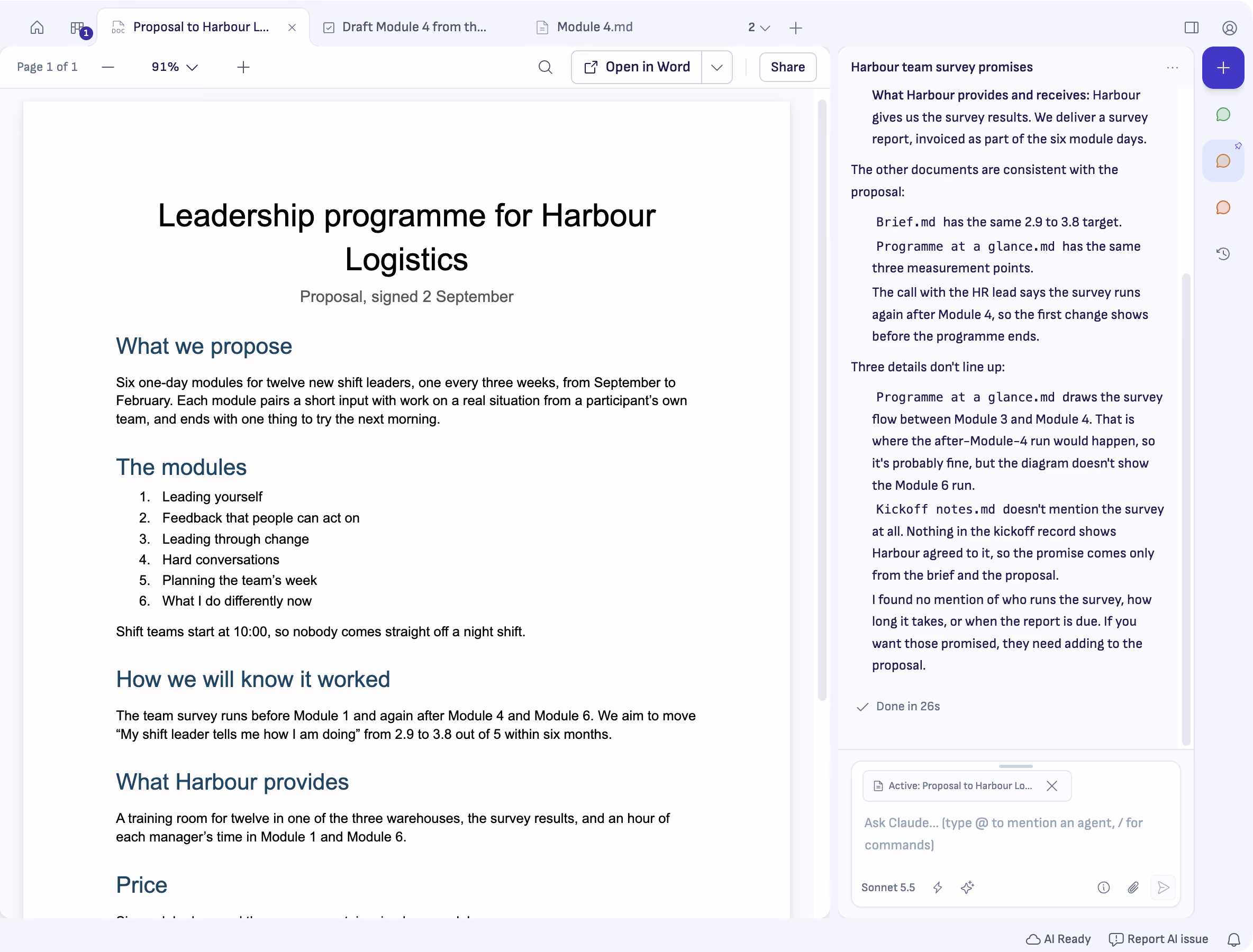
Task: Open the Sonnet 5.5 model selector
Action: point(888,887)
